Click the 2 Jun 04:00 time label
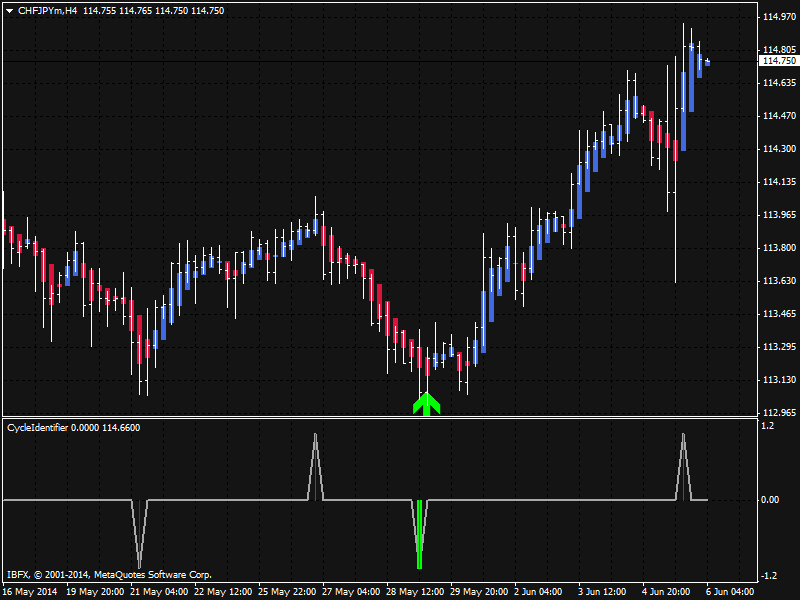The image size is (800, 600). 540,590
